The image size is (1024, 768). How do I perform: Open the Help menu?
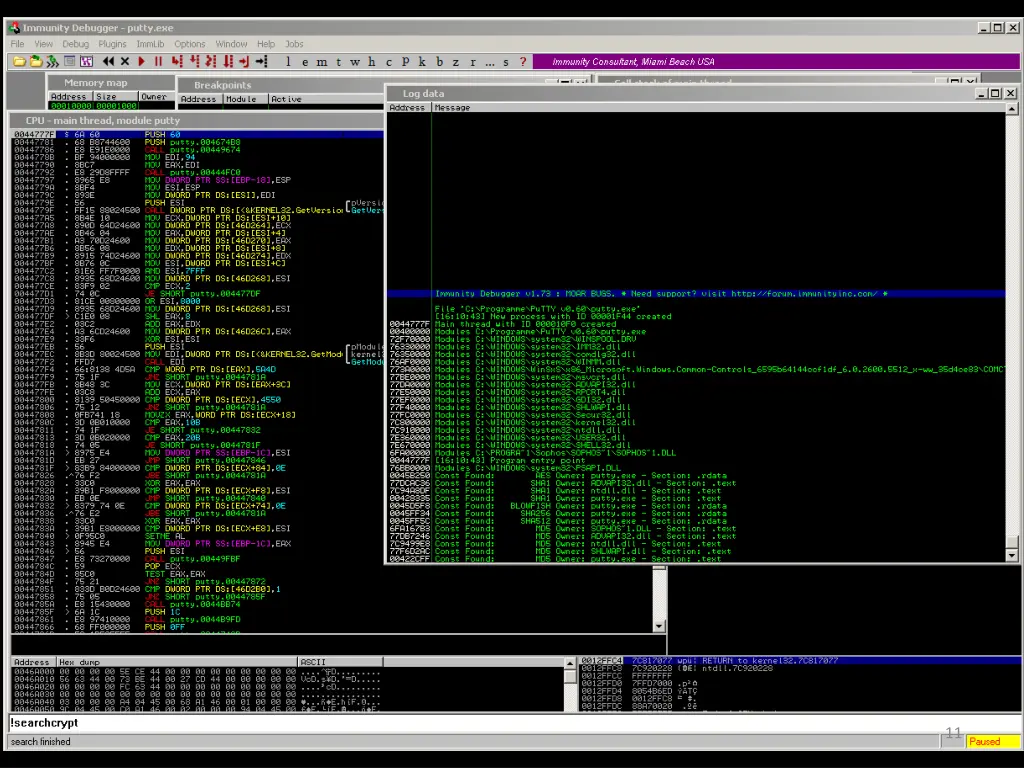point(266,44)
